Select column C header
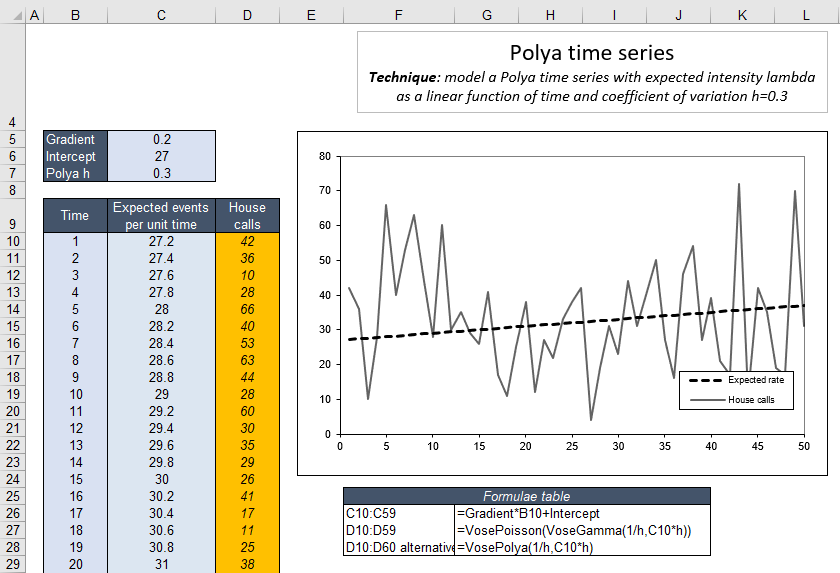This screenshot has width=840, height=573. coord(161,16)
